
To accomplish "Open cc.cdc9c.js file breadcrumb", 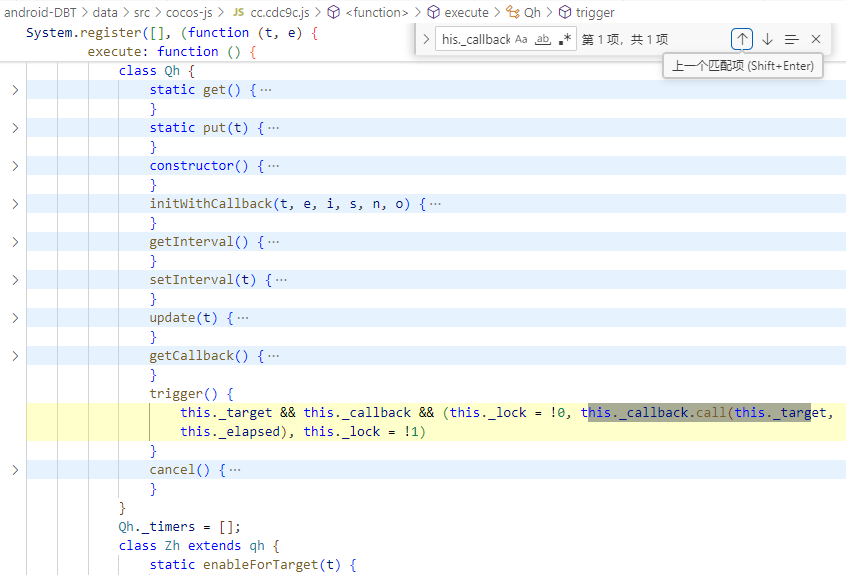I will (280, 12).
